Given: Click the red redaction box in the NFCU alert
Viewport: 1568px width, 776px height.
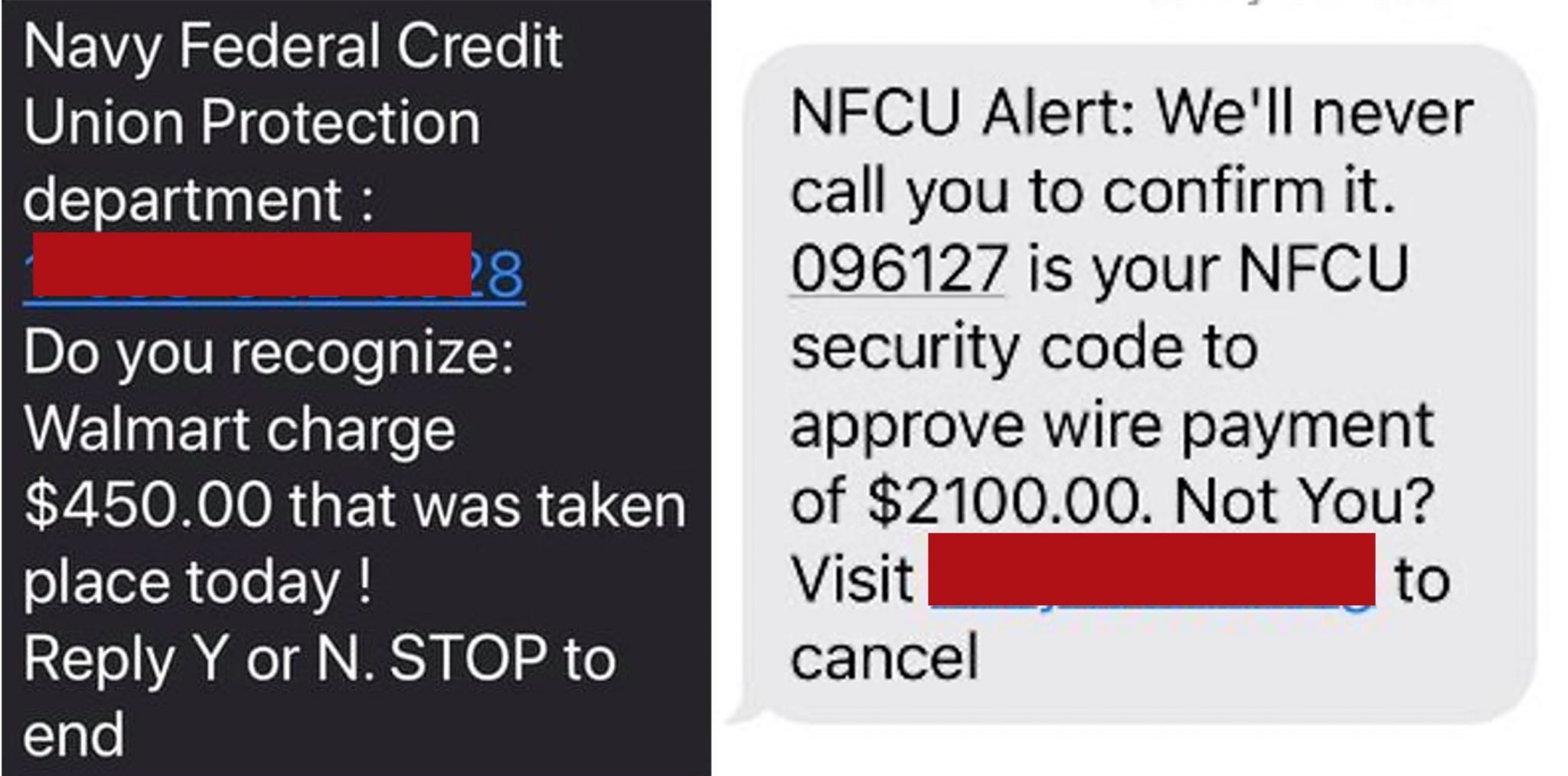Looking at the screenshot, I should 1151,568.
